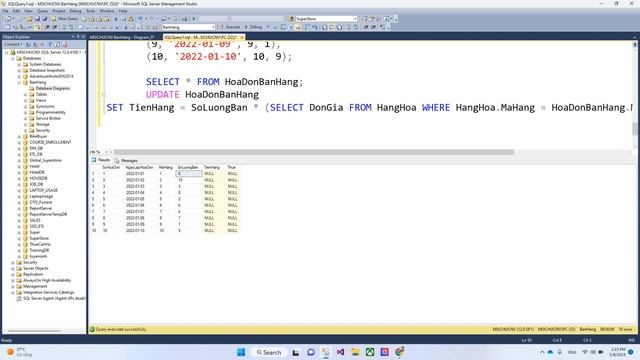Select the Synonyms folder
Screen dimensions: 640x360
45,106
